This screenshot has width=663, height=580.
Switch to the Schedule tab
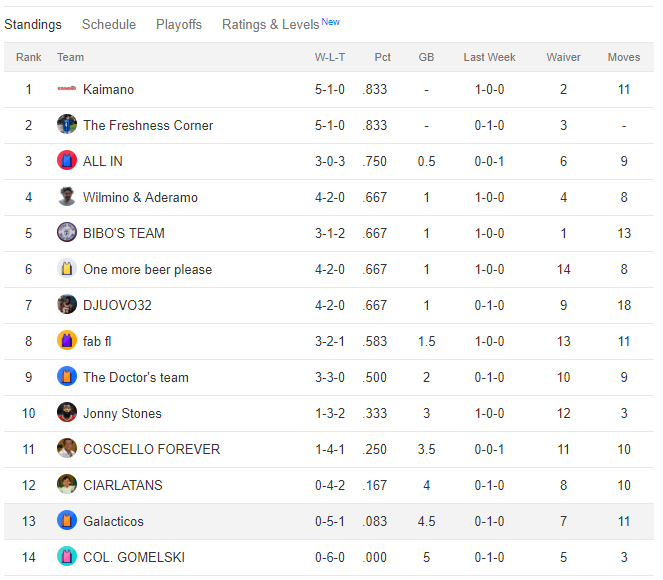click(x=109, y=24)
